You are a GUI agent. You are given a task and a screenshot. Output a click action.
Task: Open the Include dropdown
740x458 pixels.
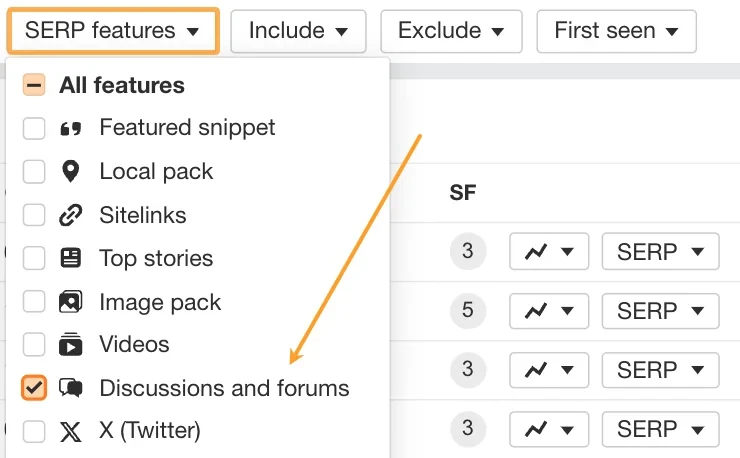pyautogui.click(x=298, y=31)
